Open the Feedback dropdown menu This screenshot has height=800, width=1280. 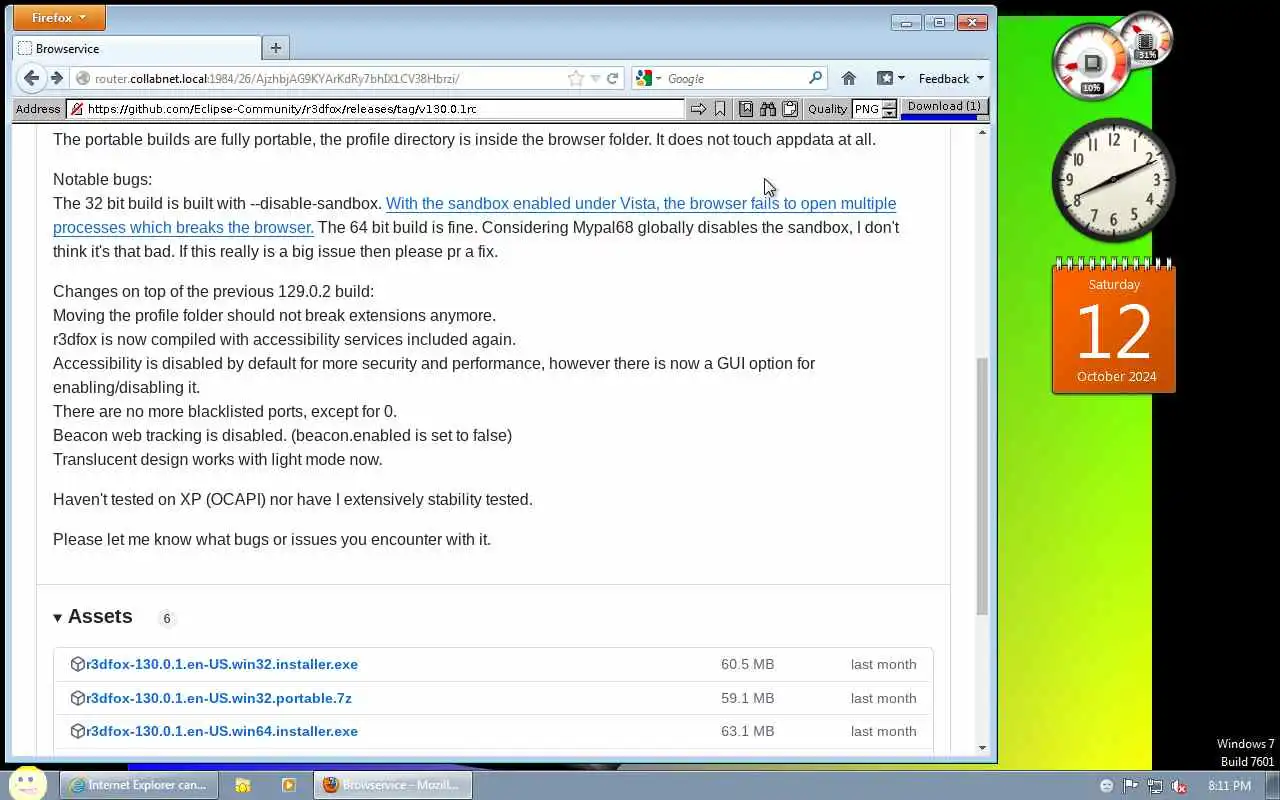pyautogui.click(x=951, y=78)
